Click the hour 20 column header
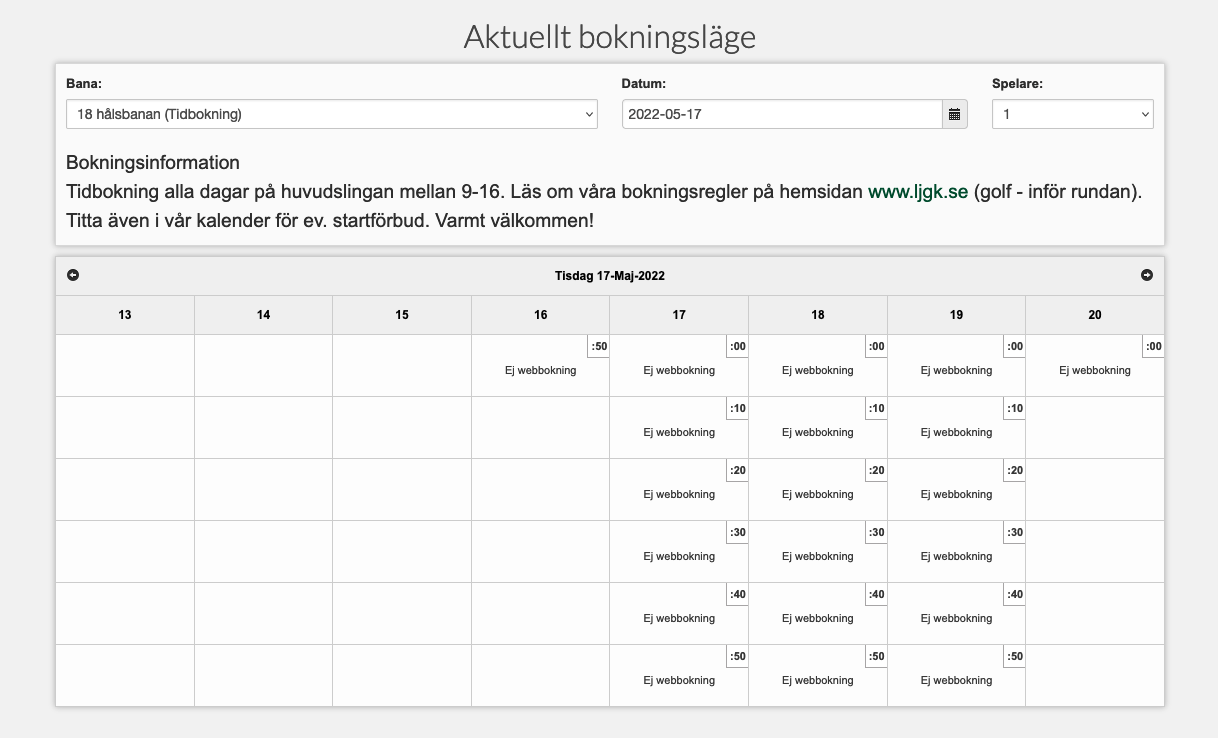This screenshot has height=738, width=1218. click(x=1095, y=315)
